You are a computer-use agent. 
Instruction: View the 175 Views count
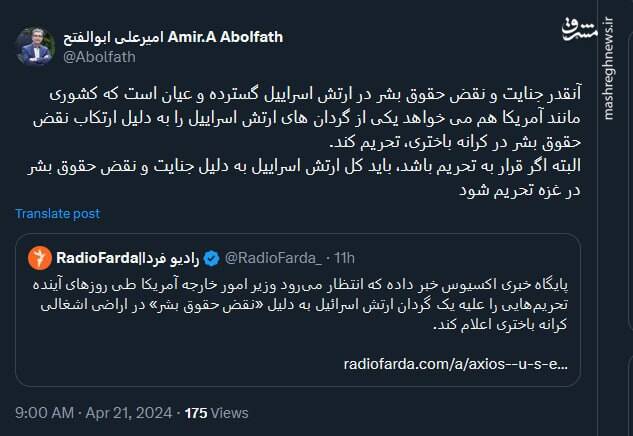tap(214, 411)
